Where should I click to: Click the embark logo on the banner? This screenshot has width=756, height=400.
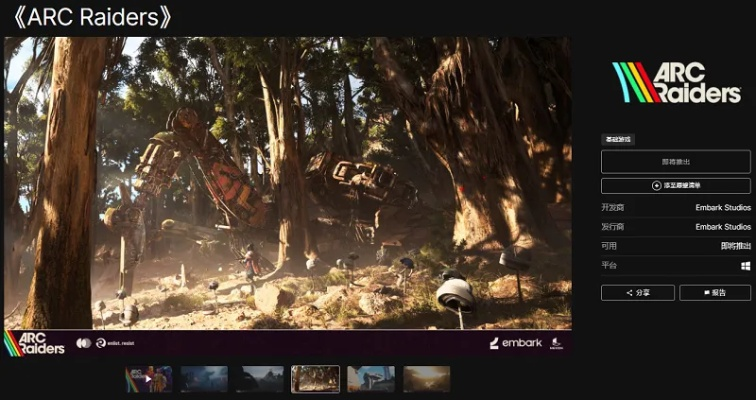click(515, 343)
